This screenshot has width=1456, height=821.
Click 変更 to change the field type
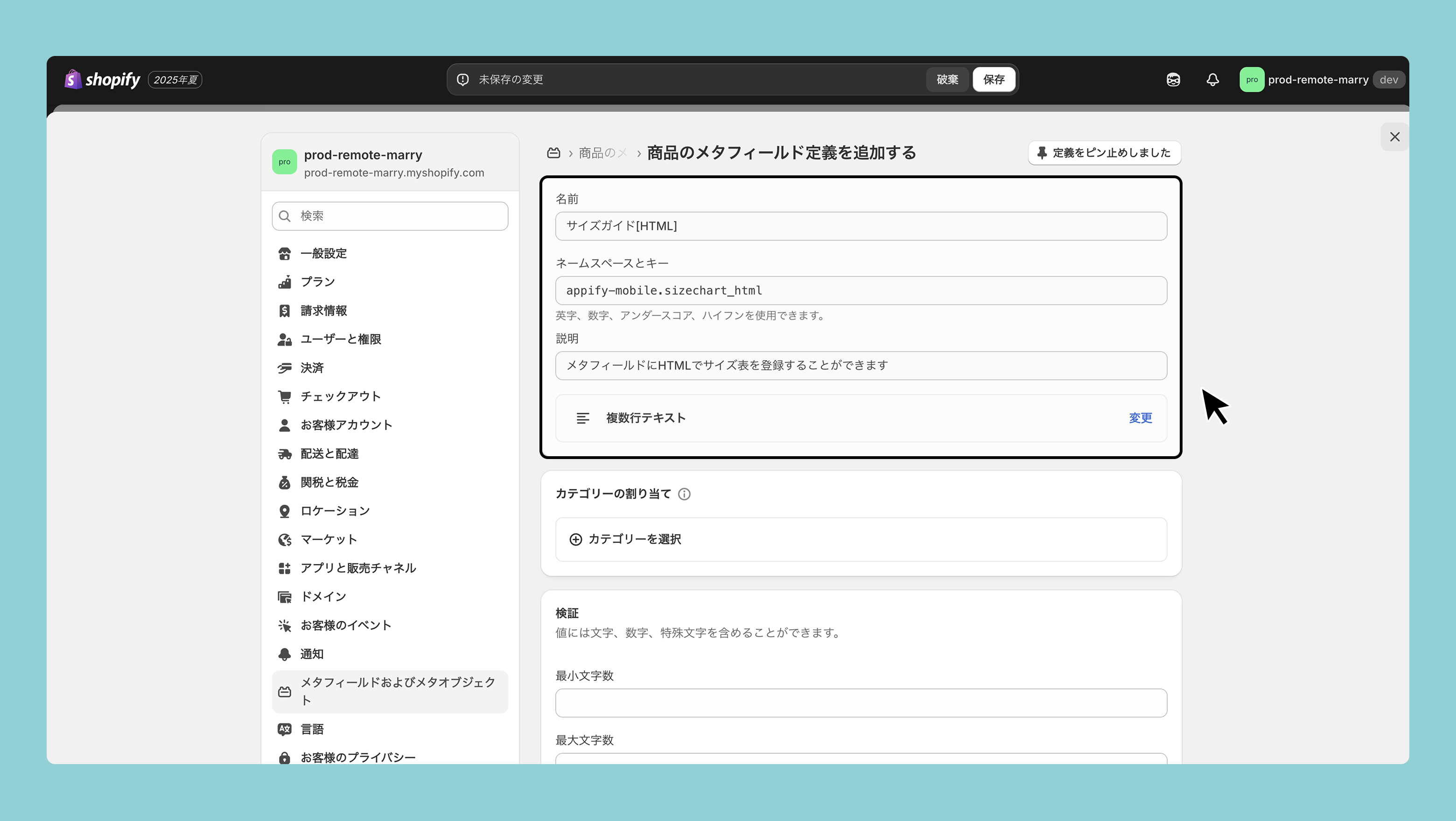1140,418
